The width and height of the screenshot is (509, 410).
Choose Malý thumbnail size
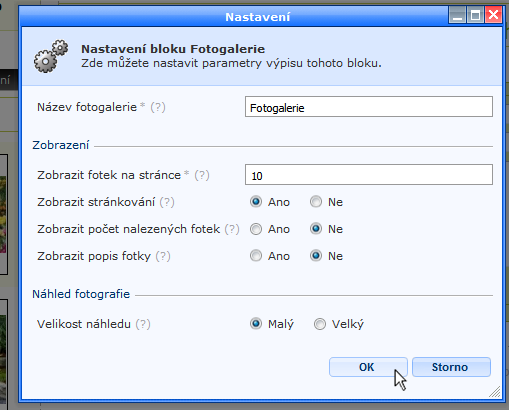point(256,324)
